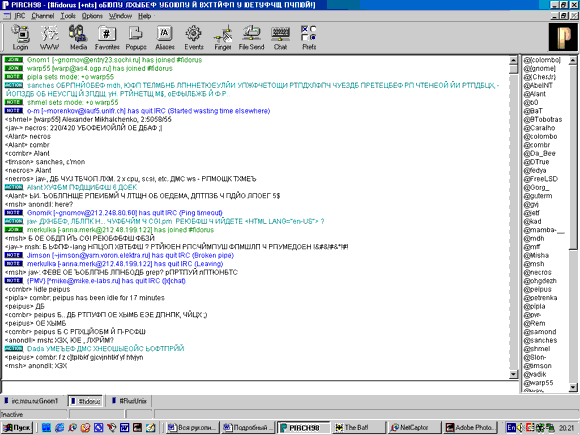Click the chat message input field

(x=260, y=387)
